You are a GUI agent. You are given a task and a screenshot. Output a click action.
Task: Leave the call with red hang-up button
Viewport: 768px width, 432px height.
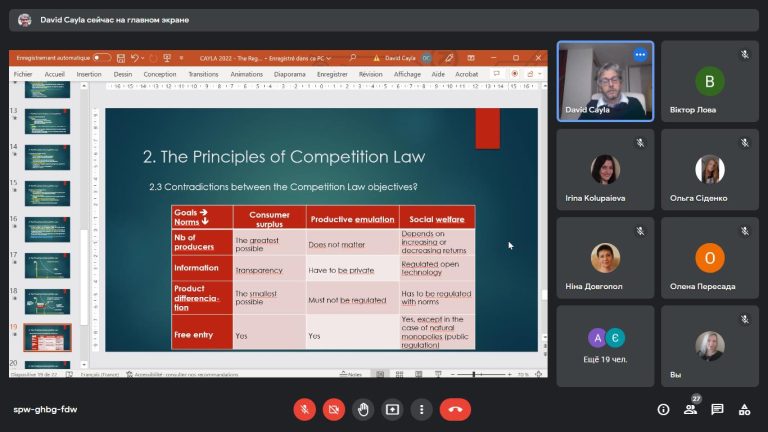coord(456,409)
